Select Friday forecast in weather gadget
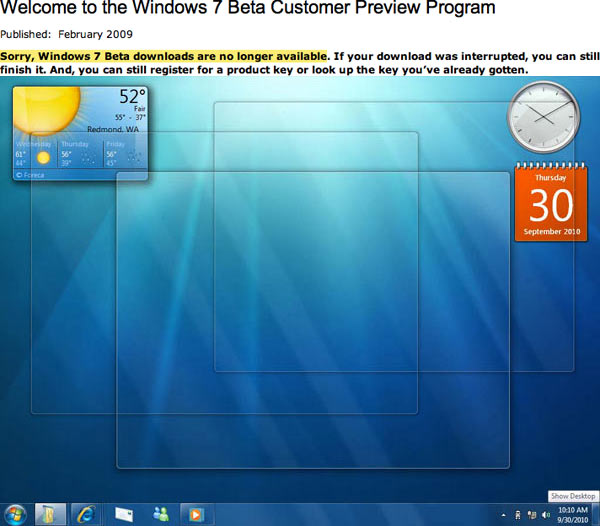The width and height of the screenshot is (600, 526). pyautogui.click(x=125, y=153)
